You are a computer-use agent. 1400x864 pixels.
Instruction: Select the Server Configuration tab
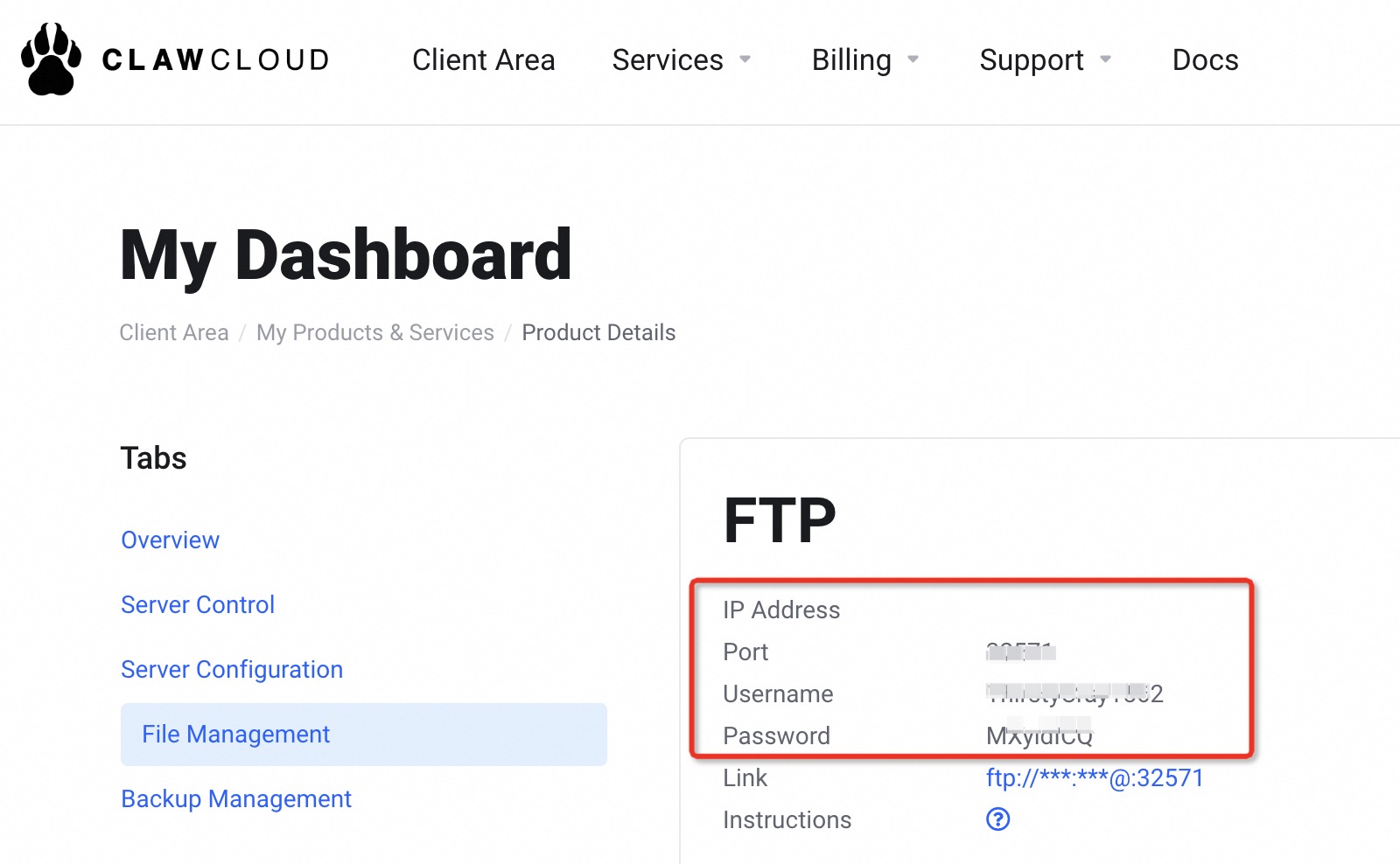[x=232, y=670]
